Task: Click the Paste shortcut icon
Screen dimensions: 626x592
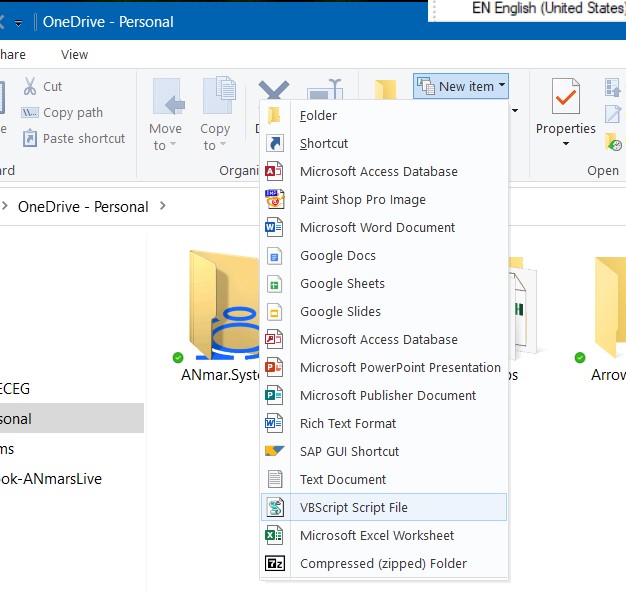Action: [30, 139]
